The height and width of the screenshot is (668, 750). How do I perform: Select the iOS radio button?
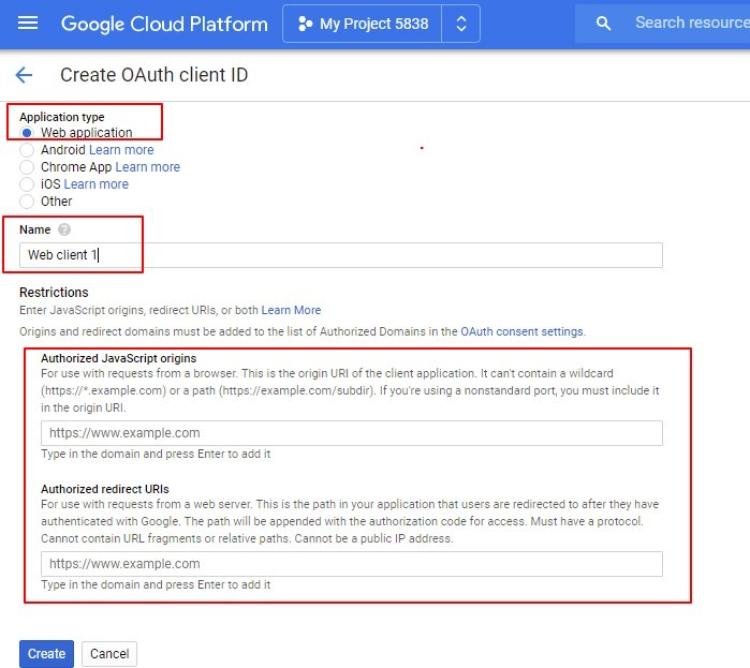(27, 184)
